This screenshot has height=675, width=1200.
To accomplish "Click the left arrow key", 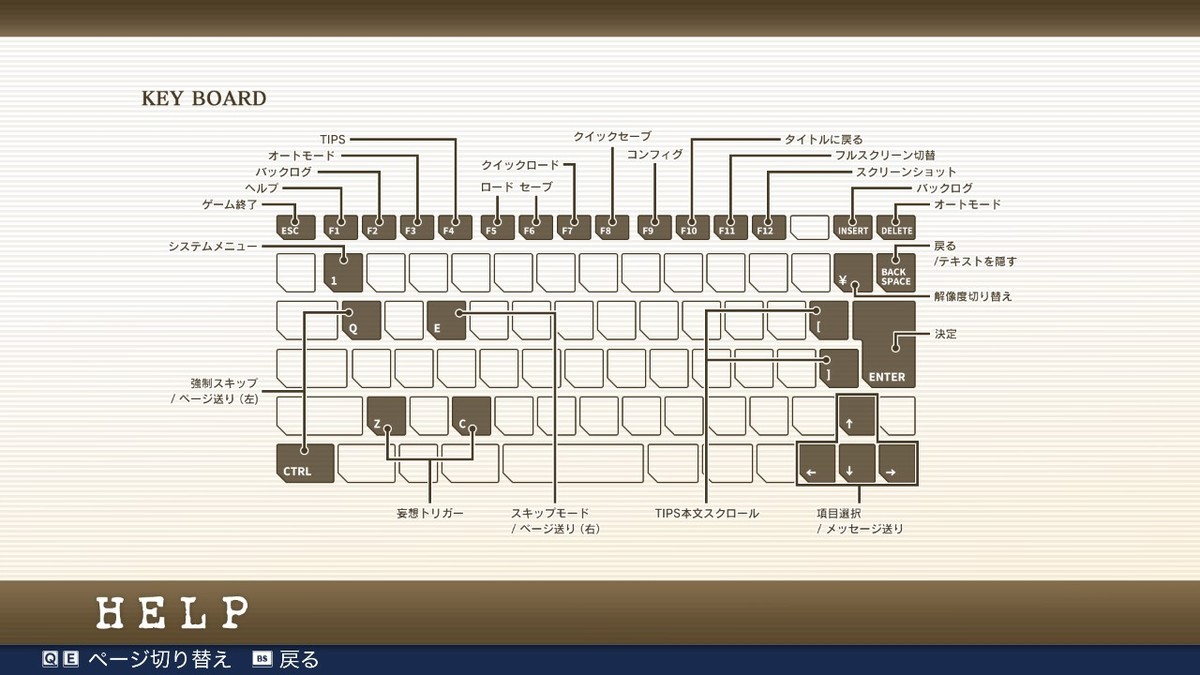I will pyautogui.click(x=817, y=464).
